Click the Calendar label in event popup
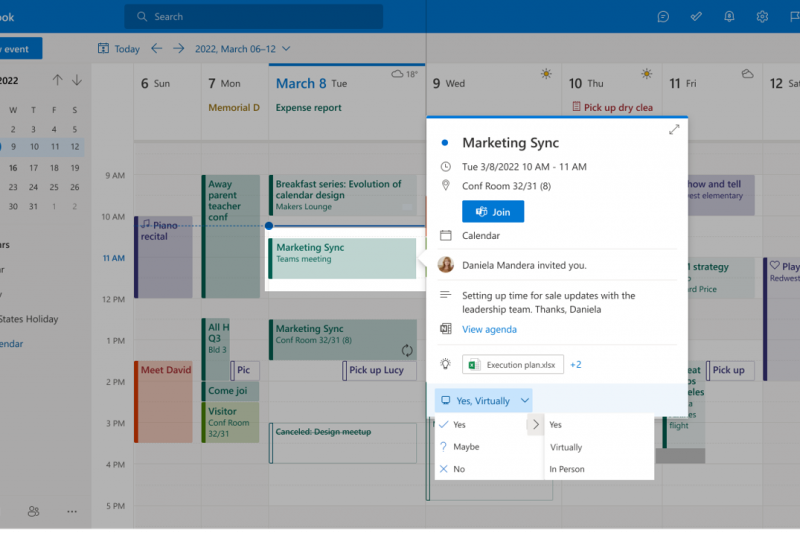 coord(481,236)
